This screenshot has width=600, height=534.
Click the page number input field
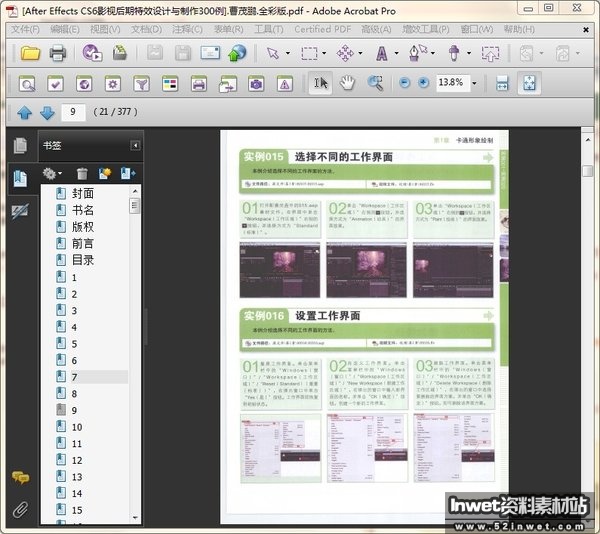[73, 112]
